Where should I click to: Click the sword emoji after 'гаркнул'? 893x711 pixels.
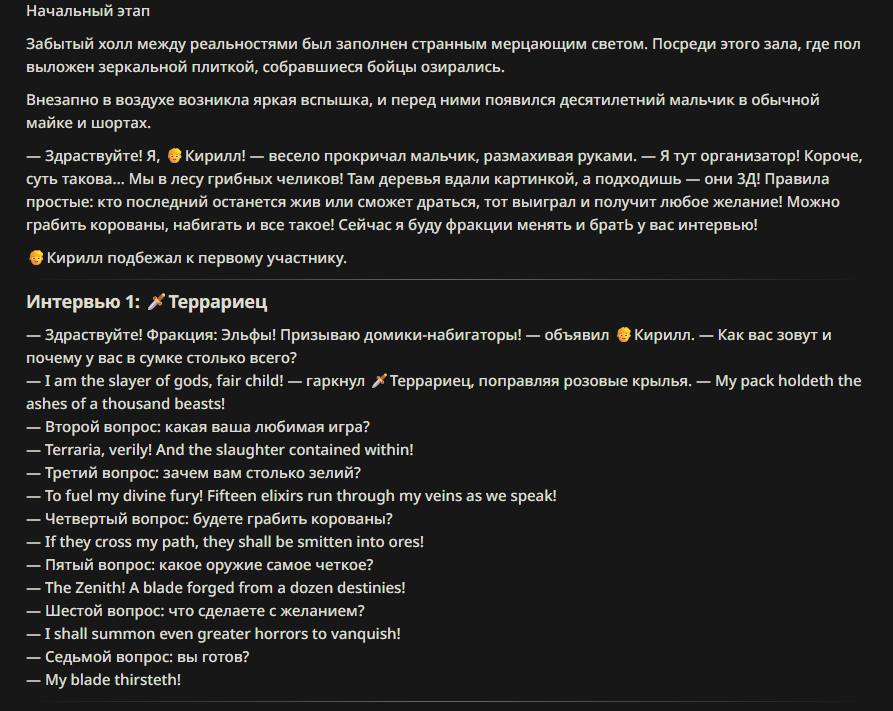click(x=379, y=381)
